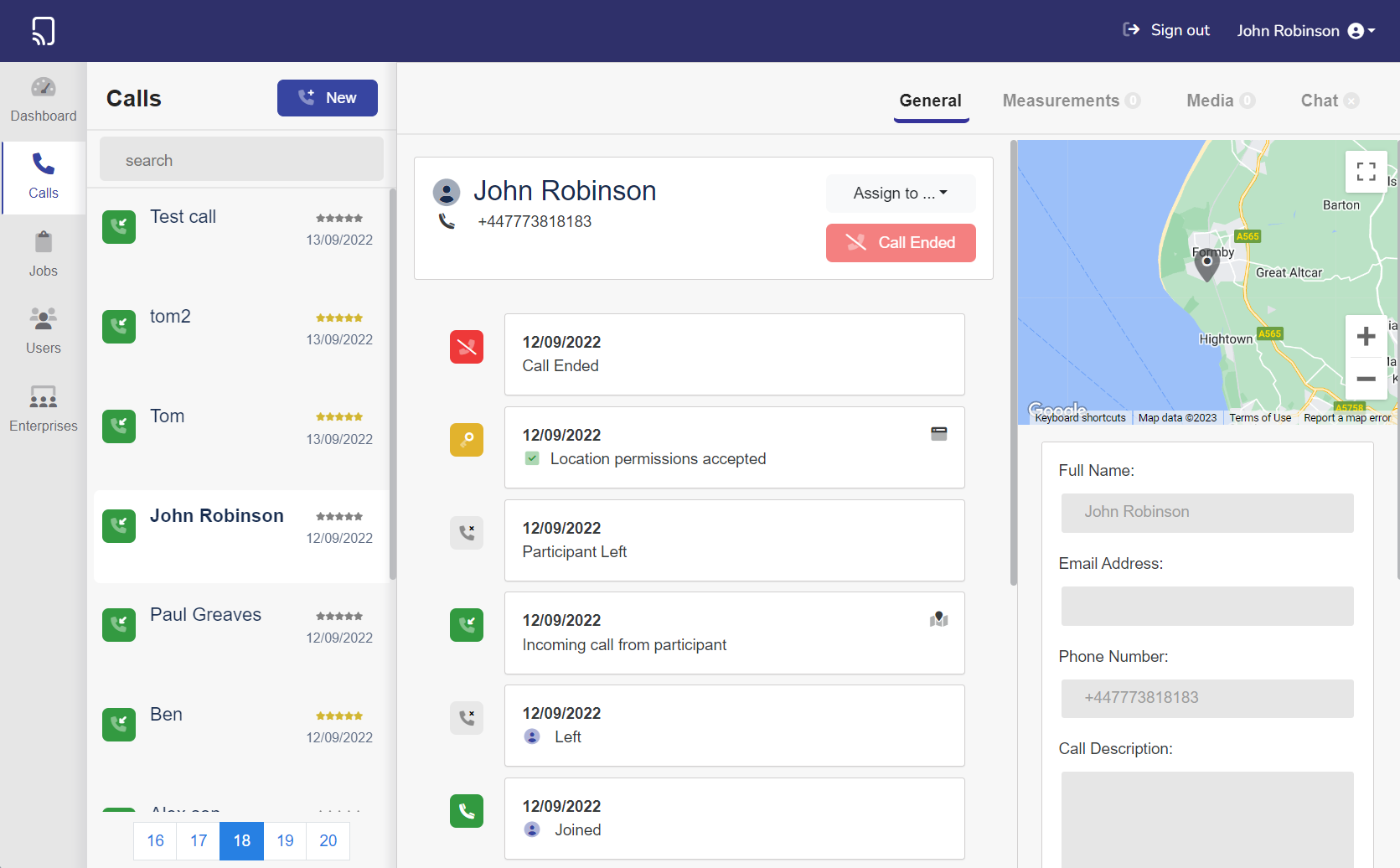Open the Users section
1400x868 pixels.
pos(44,331)
